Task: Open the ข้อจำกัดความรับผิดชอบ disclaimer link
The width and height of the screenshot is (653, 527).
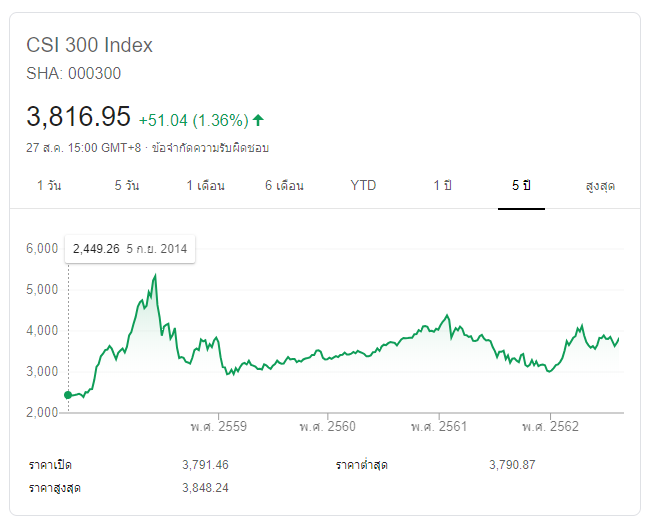Action: 209,148
